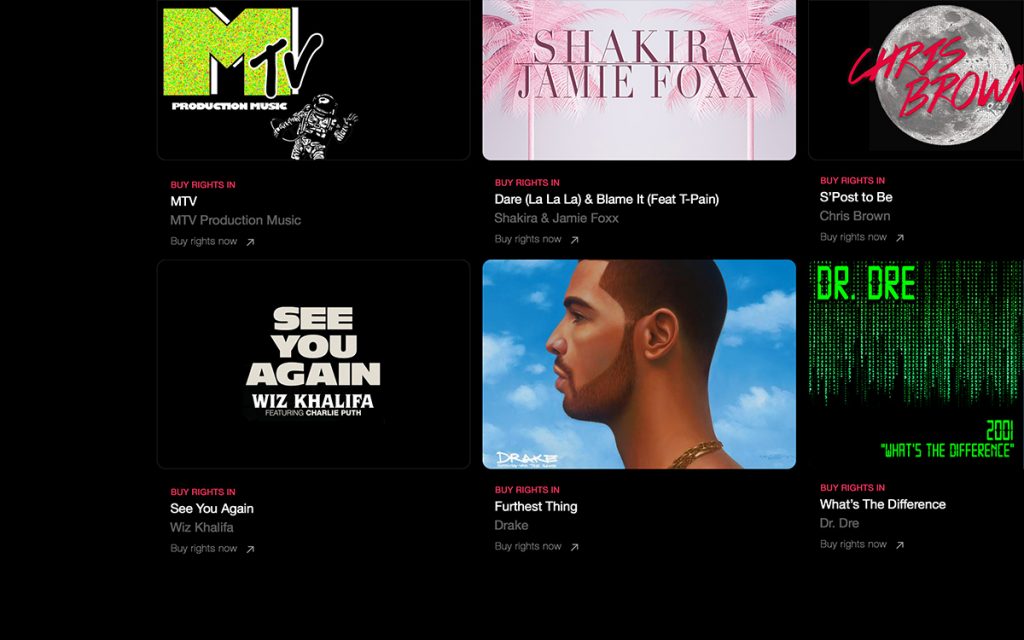
Task: Click What's The Difference title
Action: [883, 504]
